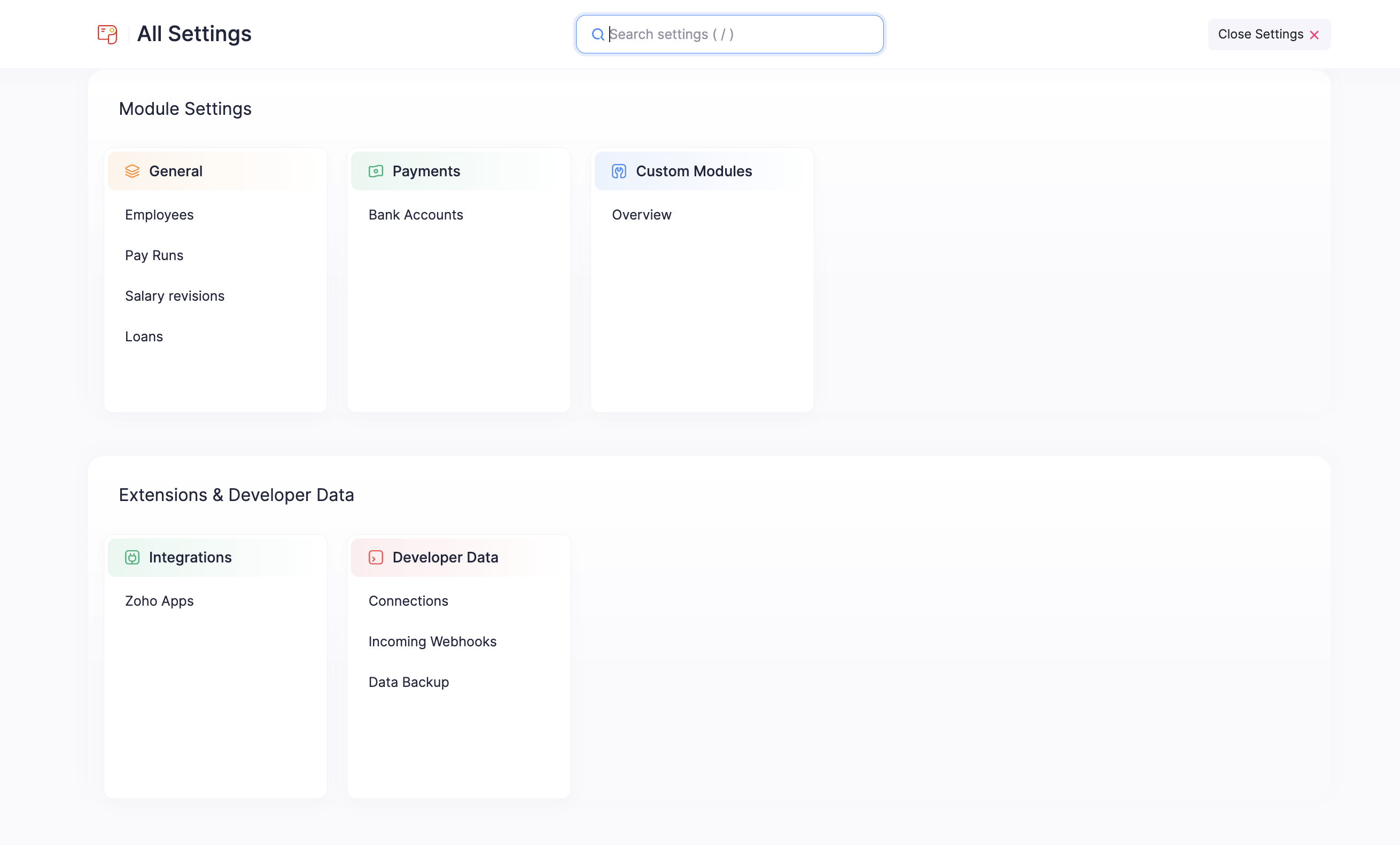Focus the Search settings field

pyautogui.click(x=738, y=35)
